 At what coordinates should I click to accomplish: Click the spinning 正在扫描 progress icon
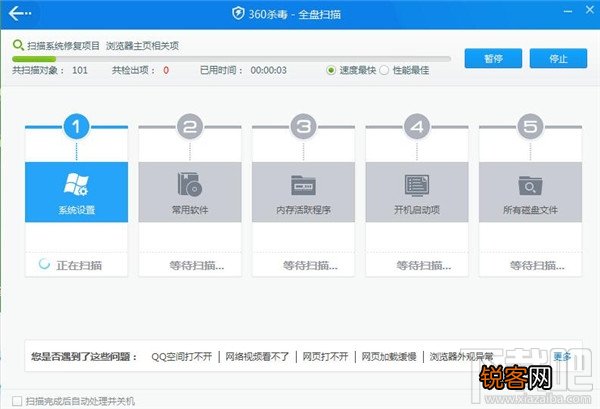pyautogui.click(x=44, y=264)
